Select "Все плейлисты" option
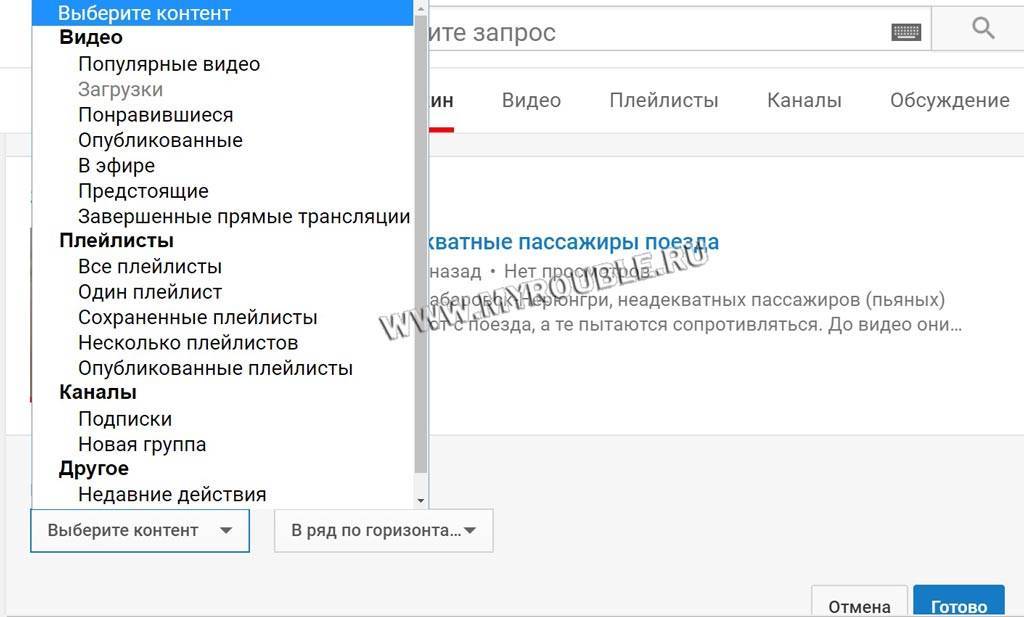 [x=150, y=267]
